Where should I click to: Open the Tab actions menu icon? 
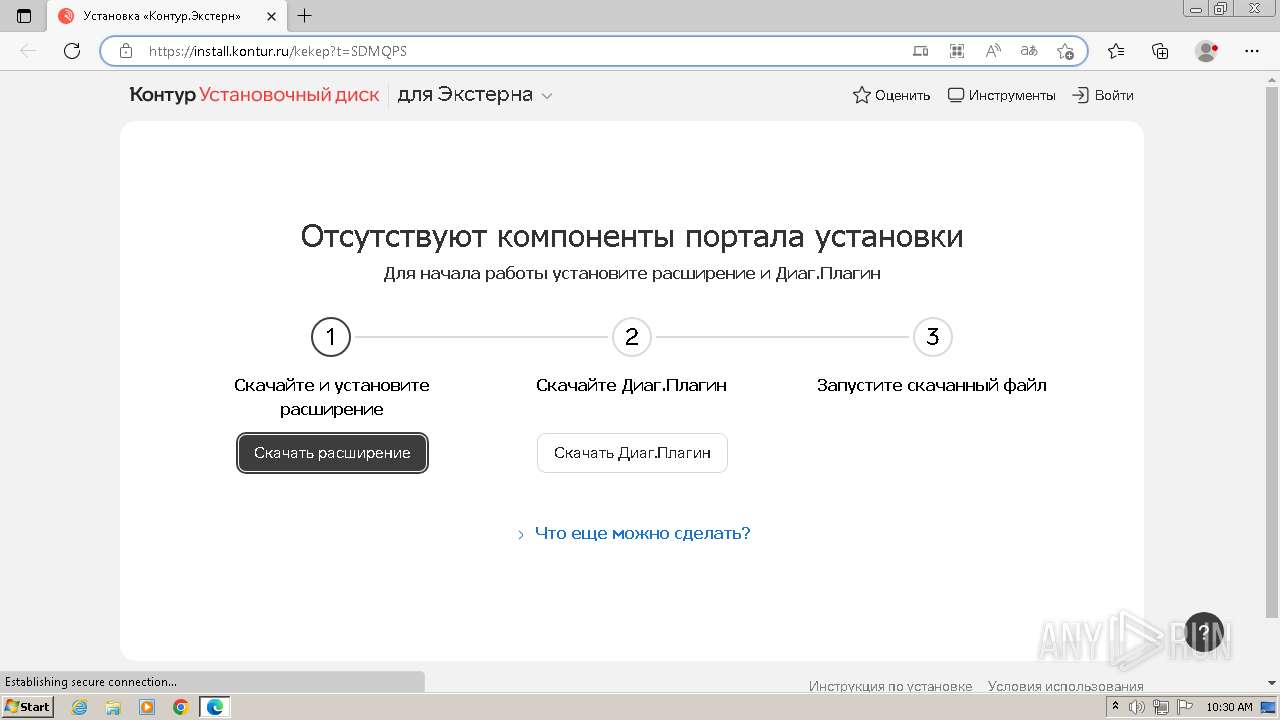click(x=24, y=16)
